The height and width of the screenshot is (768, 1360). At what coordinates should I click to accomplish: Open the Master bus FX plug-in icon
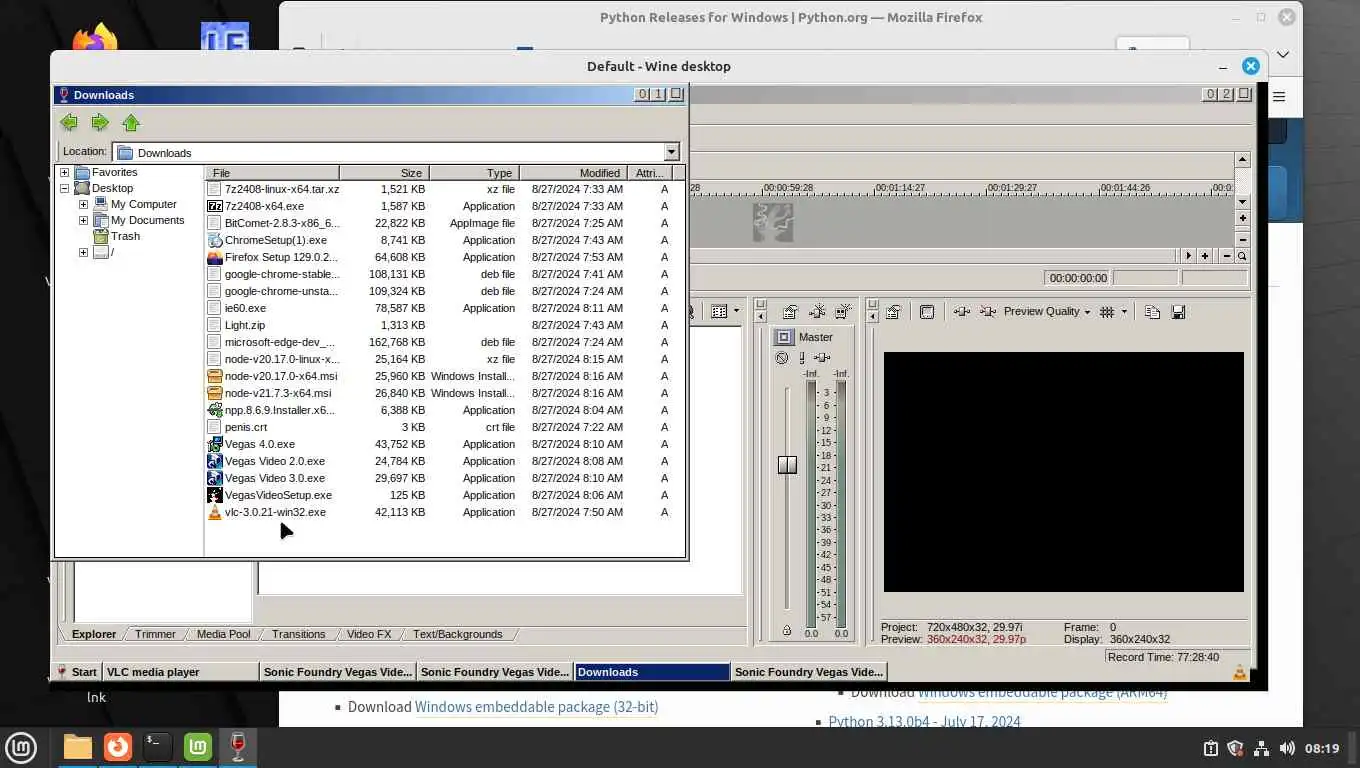point(822,358)
